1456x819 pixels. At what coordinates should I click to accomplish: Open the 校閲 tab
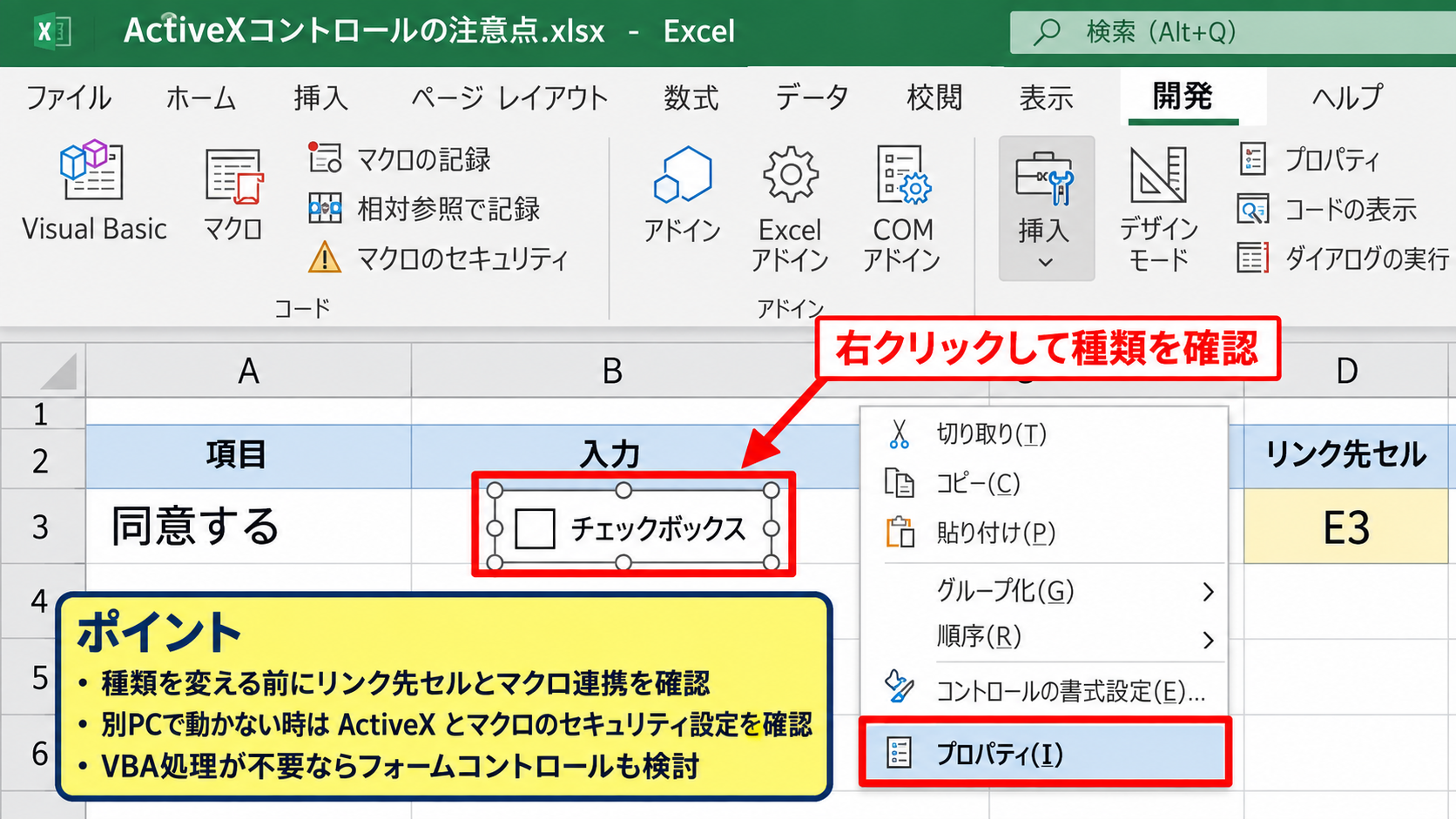tap(934, 97)
